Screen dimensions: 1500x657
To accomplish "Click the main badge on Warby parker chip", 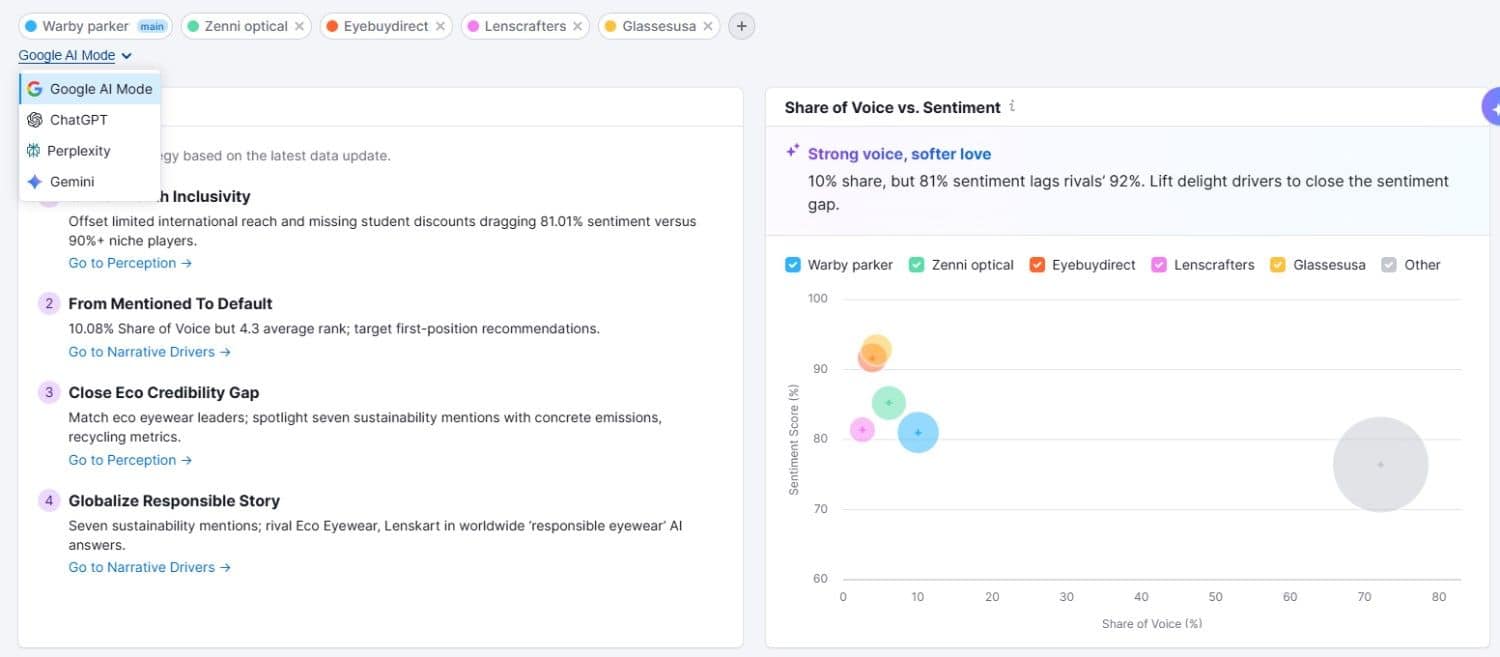I will point(152,27).
